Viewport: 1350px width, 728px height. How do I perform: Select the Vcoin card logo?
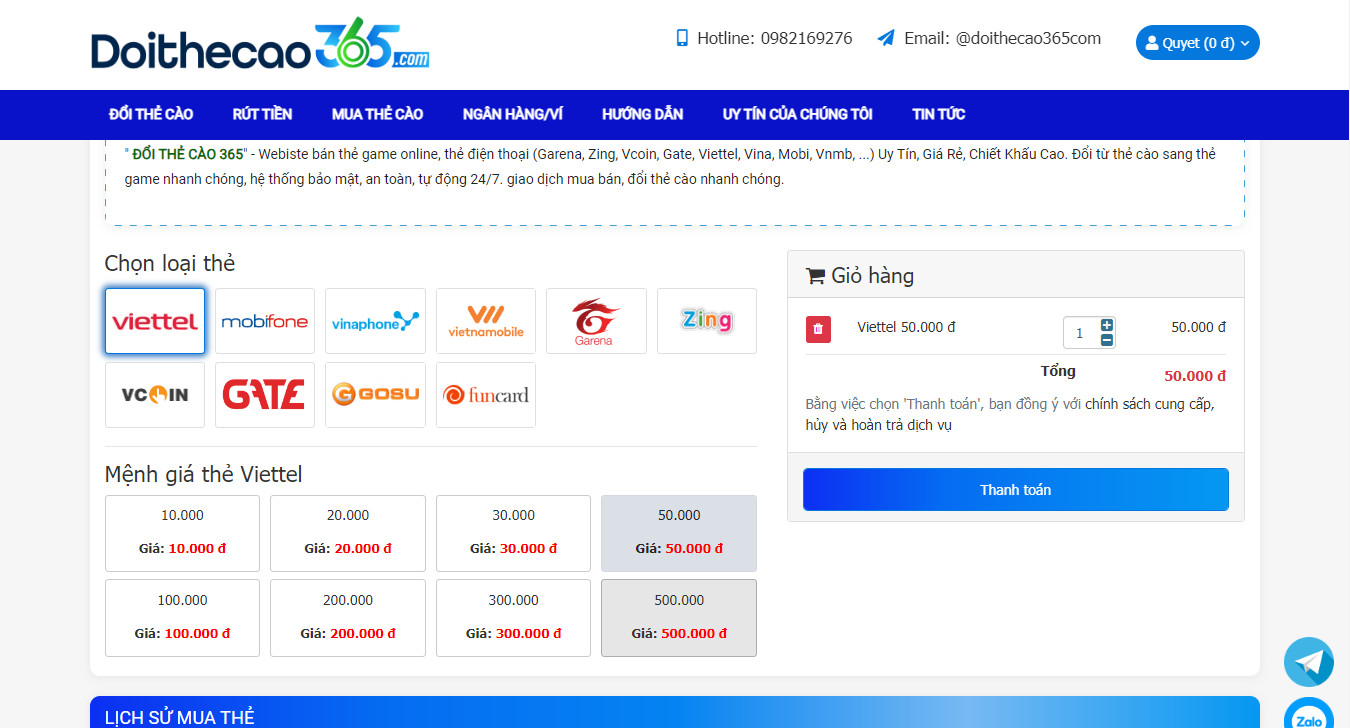155,395
